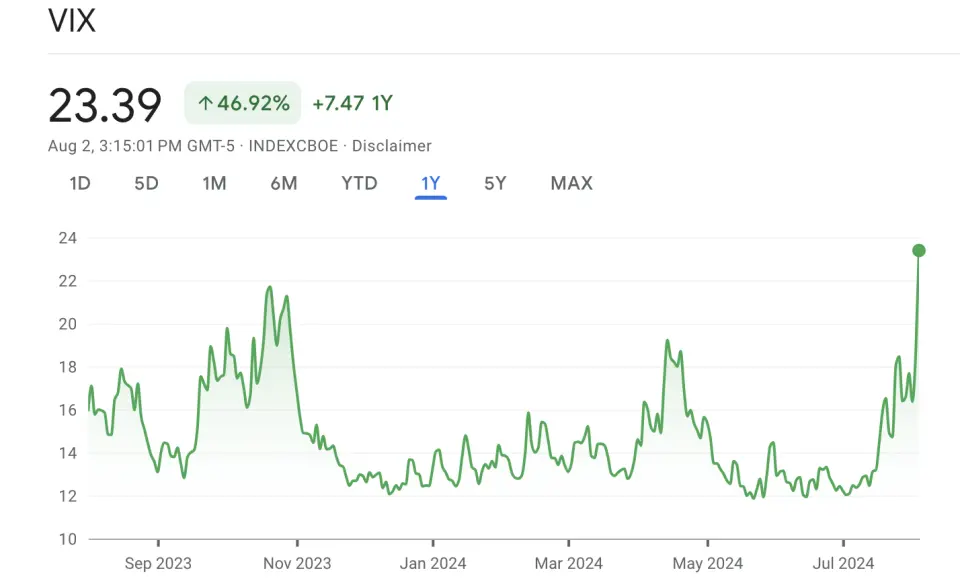The image size is (960, 585).
Task: Click the Jan 2024 axis label
Action: coord(433,563)
